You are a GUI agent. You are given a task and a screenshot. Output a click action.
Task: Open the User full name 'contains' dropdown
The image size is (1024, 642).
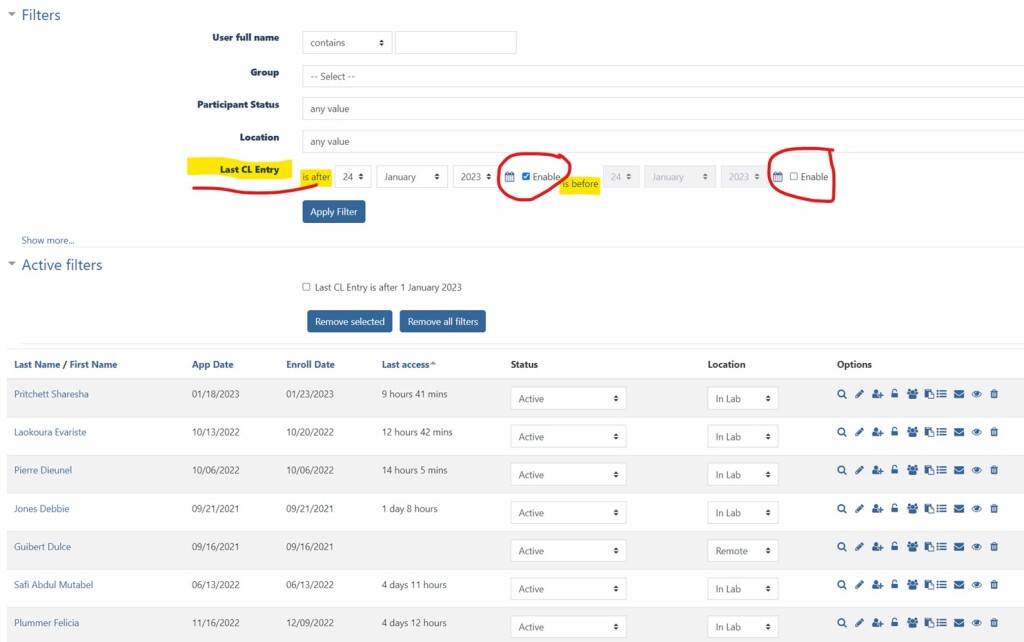tap(347, 43)
